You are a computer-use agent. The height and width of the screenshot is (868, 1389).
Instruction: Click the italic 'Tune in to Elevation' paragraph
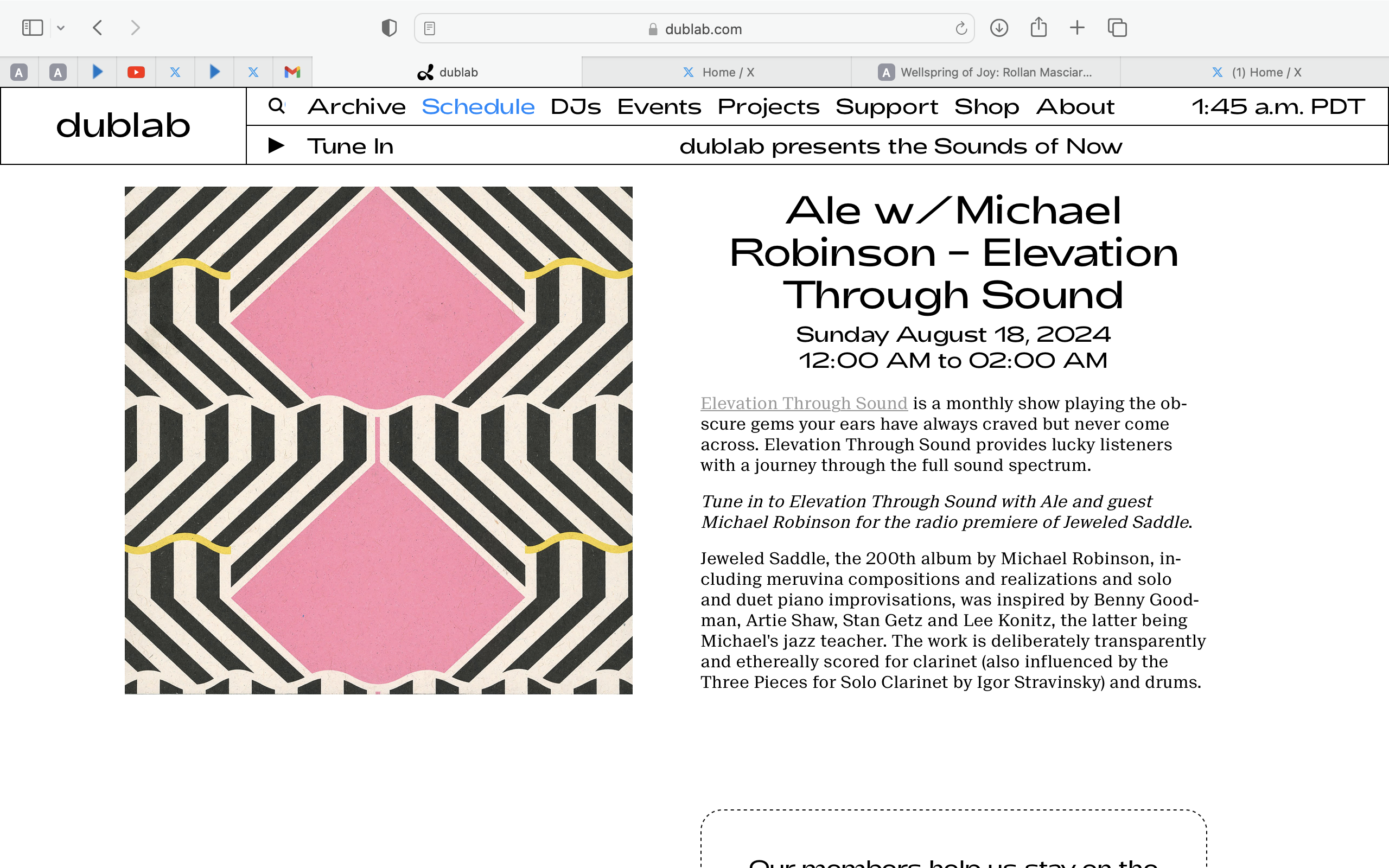946,512
